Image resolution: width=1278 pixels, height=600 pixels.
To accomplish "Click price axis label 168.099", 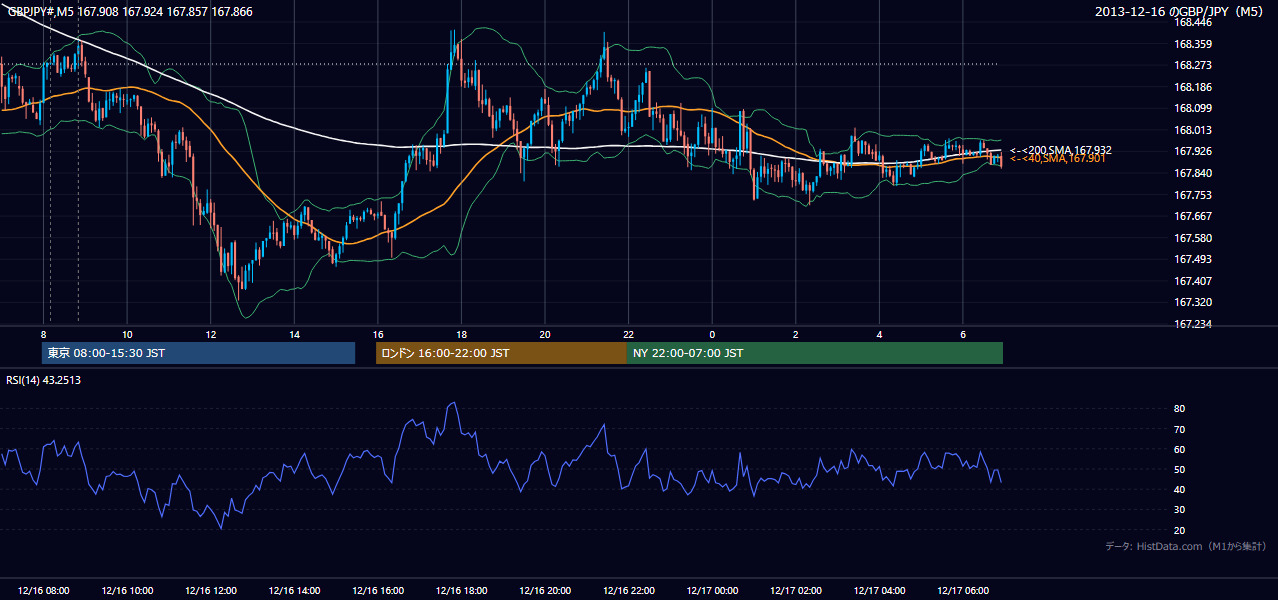I will pos(1193,108).
